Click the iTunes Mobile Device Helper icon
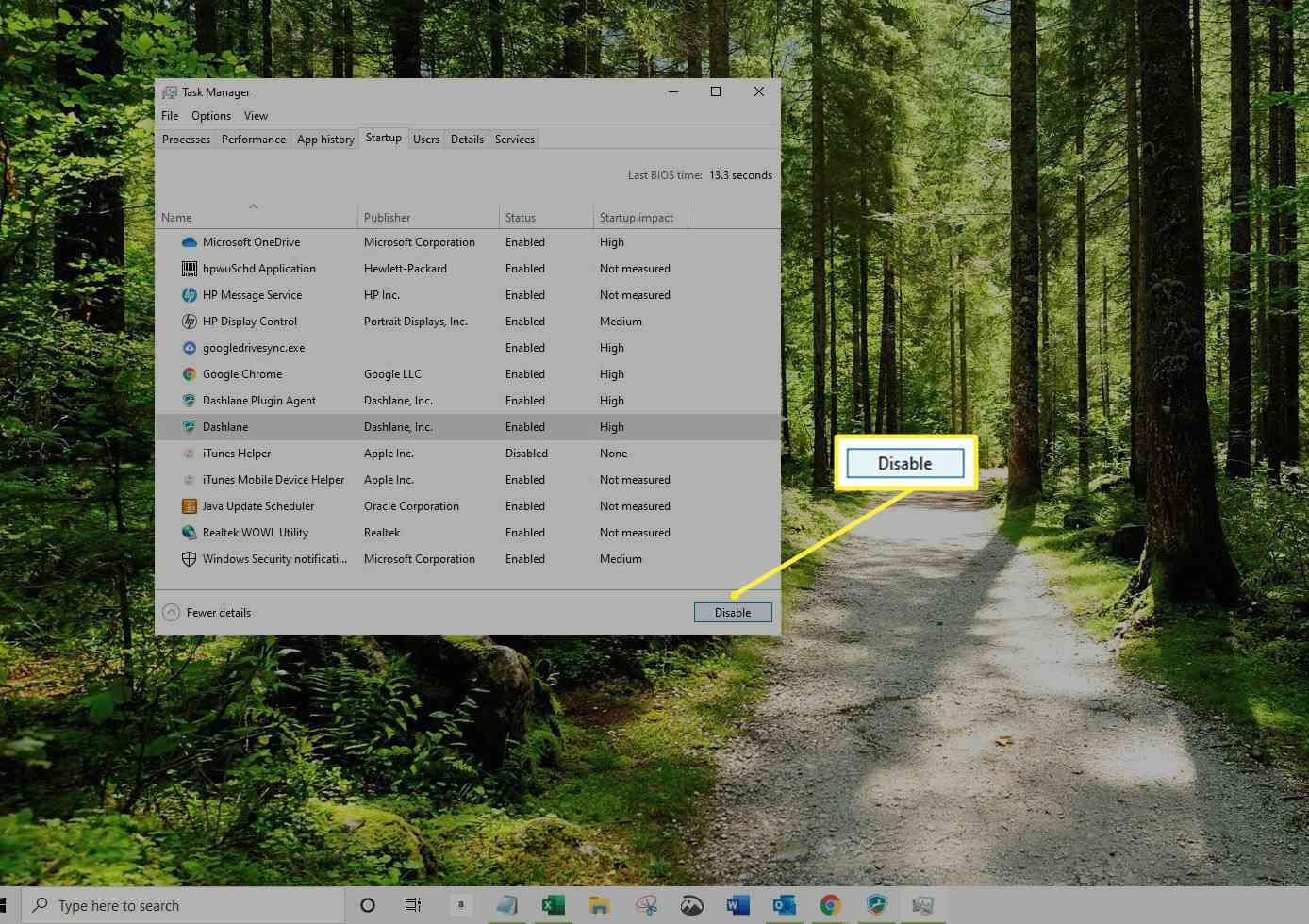Image resolution: width=1309 pixels, height=924 pixels. click(189, 480)
